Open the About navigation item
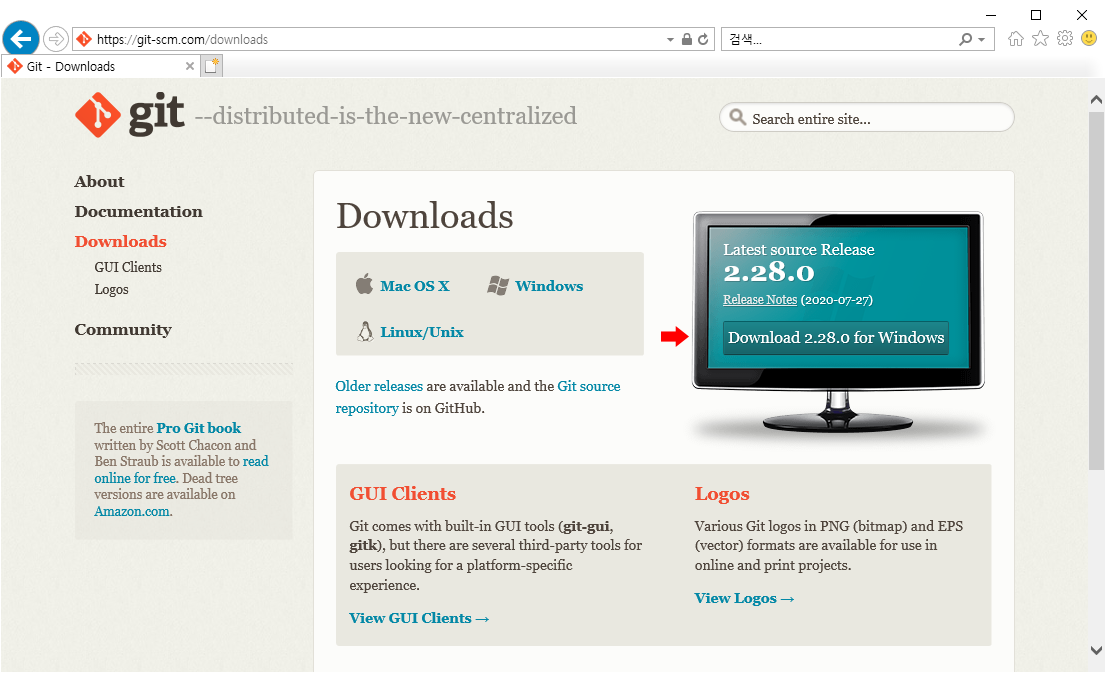The width and height of the screenshot is (1106, 673). pos(99,182)
